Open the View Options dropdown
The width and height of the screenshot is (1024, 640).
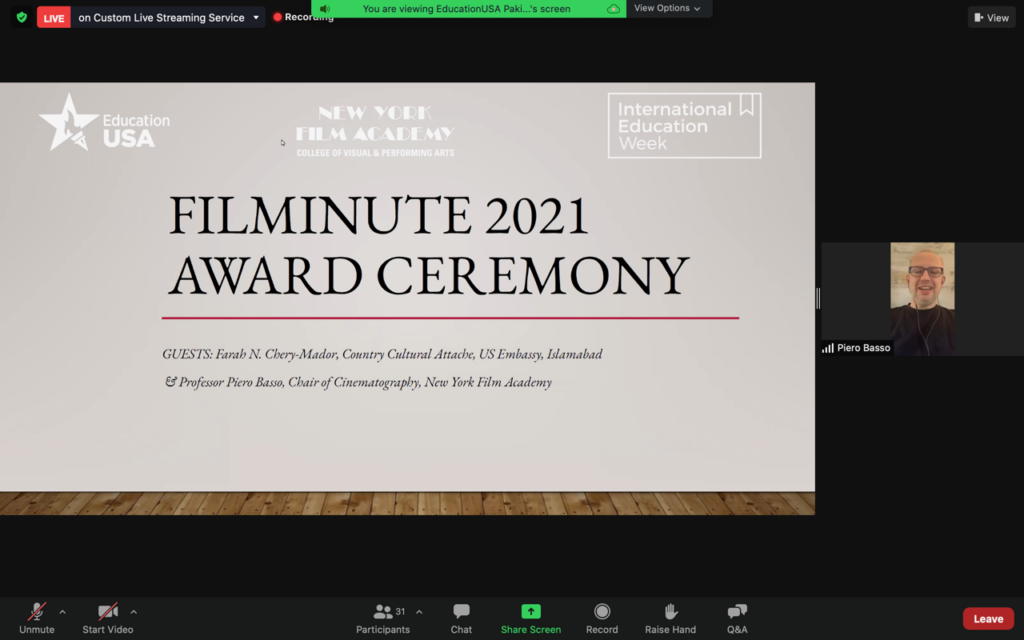point(667,8)
